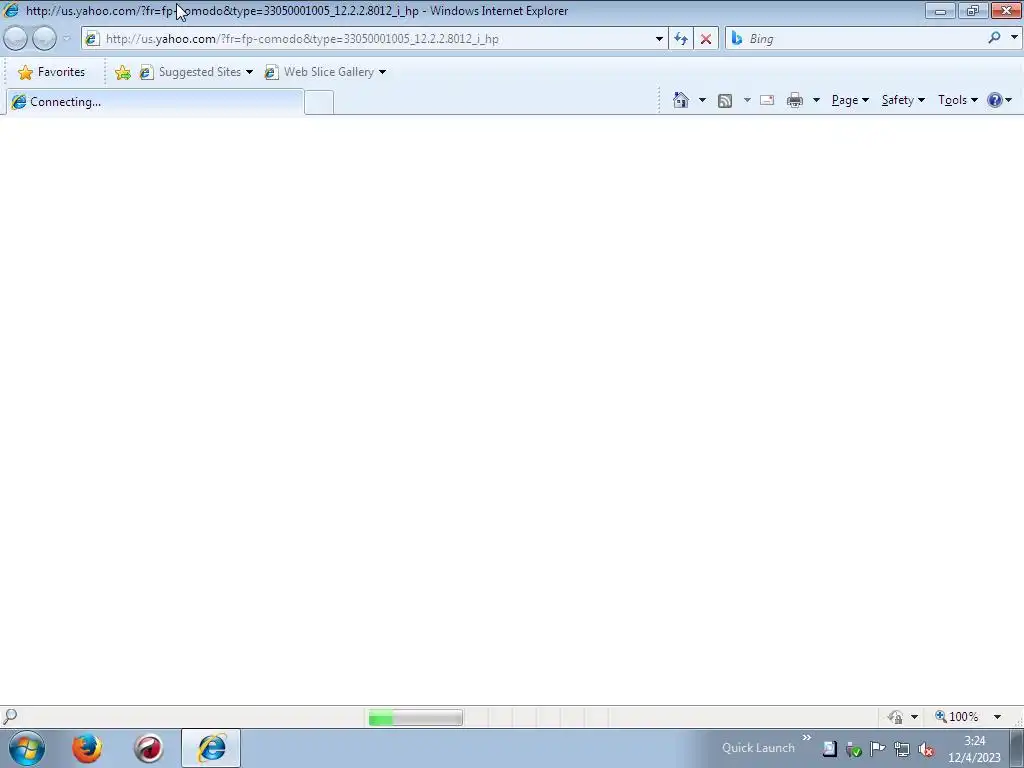Open a new blank tab
1024x768 pixels.
click(x=319, y=103)
